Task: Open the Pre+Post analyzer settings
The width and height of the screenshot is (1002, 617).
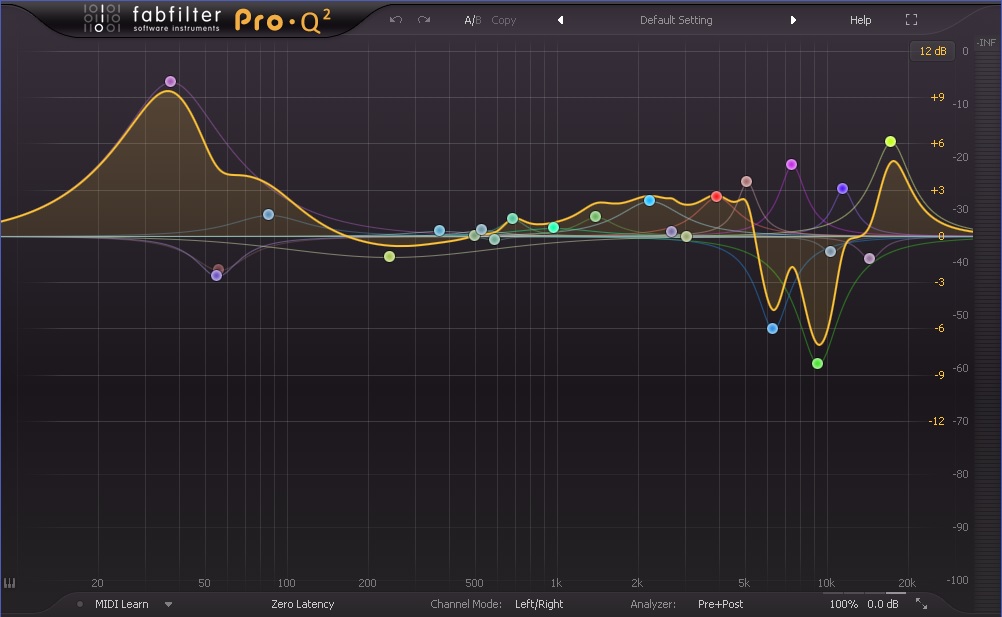Action: pos(720,604)
